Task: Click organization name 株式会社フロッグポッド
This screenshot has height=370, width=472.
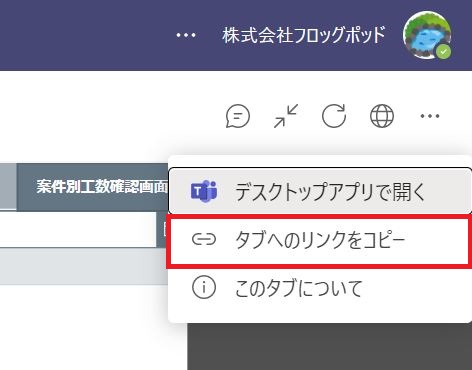Action: pyautogui.click(x=304, y=35)
